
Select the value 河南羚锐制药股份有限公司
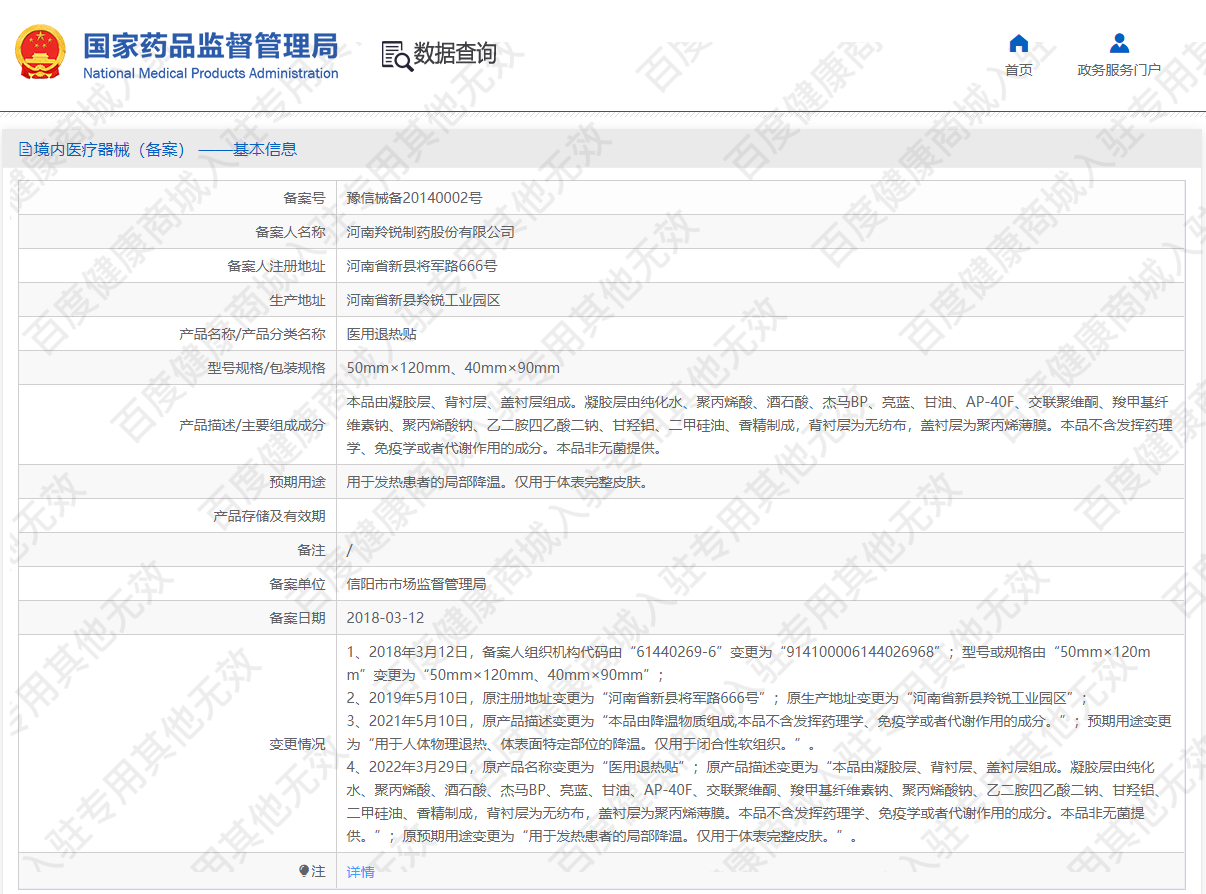431,232
